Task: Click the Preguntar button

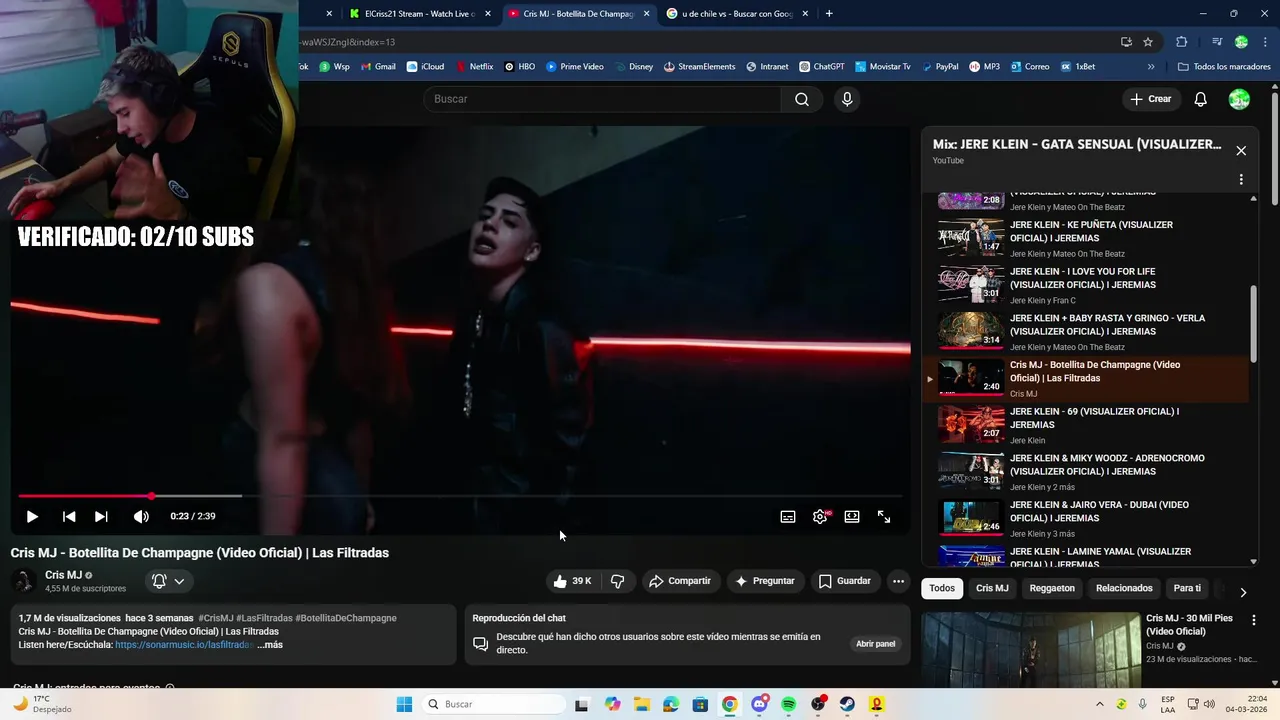Action: 765,581
